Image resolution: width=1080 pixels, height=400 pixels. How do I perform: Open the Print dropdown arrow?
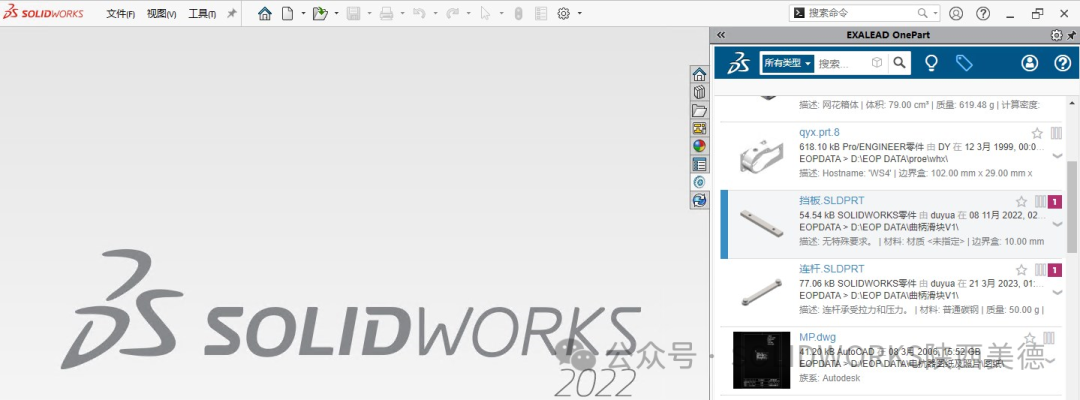click(x=402, y=13)
